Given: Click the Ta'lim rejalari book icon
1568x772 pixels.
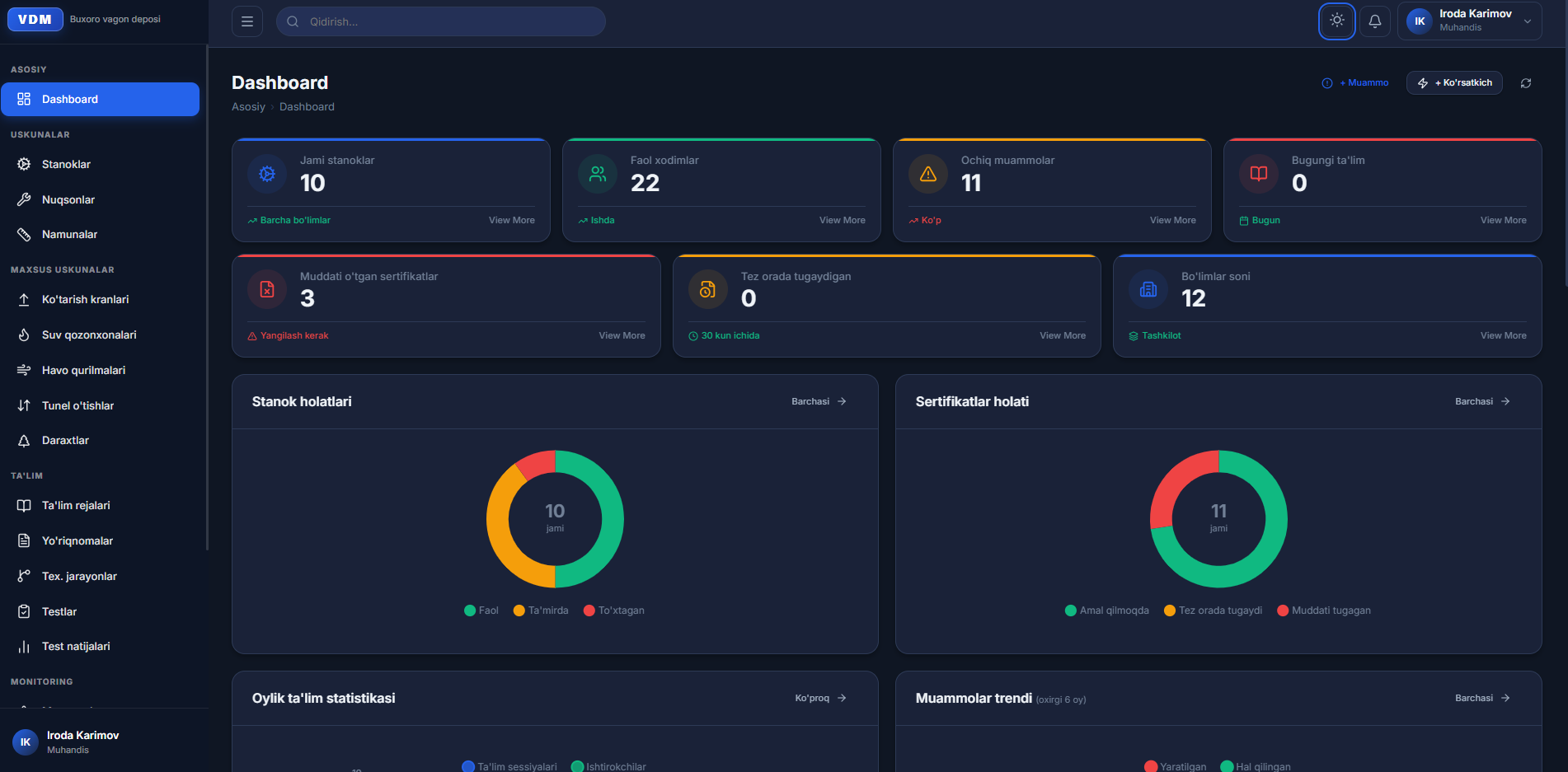Looking at the screenshot, I should (x=24, y=505).
